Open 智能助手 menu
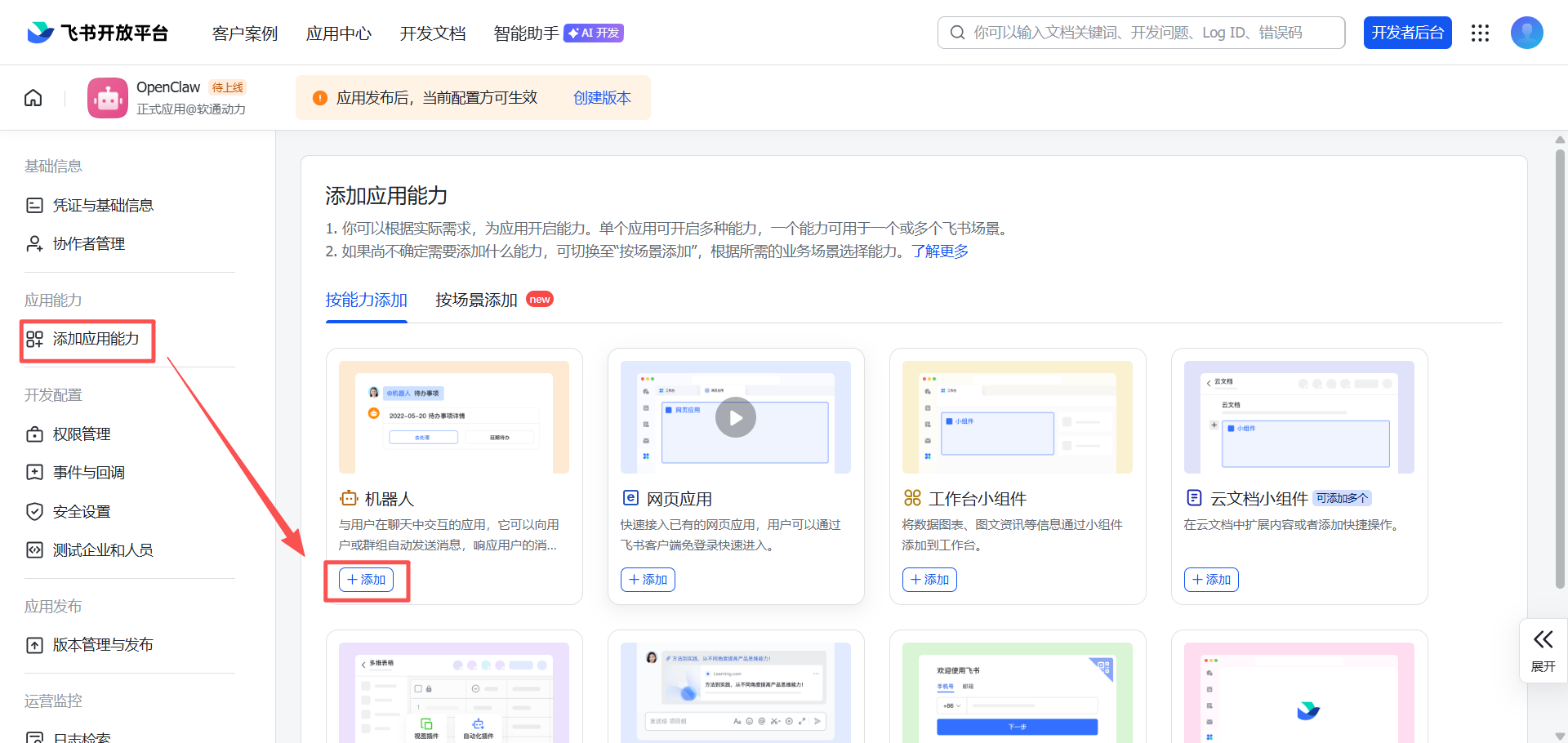Viewport: 1568px width, 743px height. tap(526, 33)
